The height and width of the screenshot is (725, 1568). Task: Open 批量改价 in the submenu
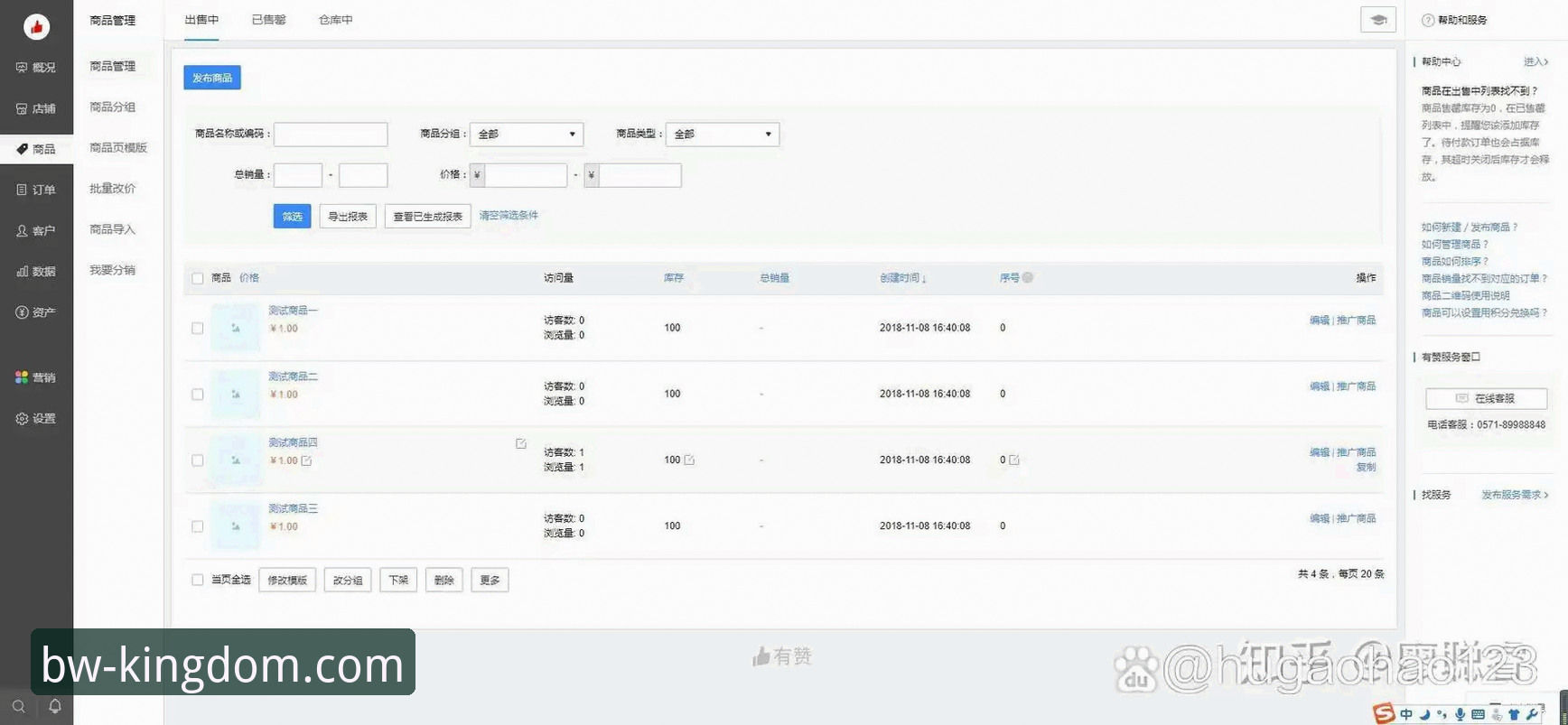(113, 188)
